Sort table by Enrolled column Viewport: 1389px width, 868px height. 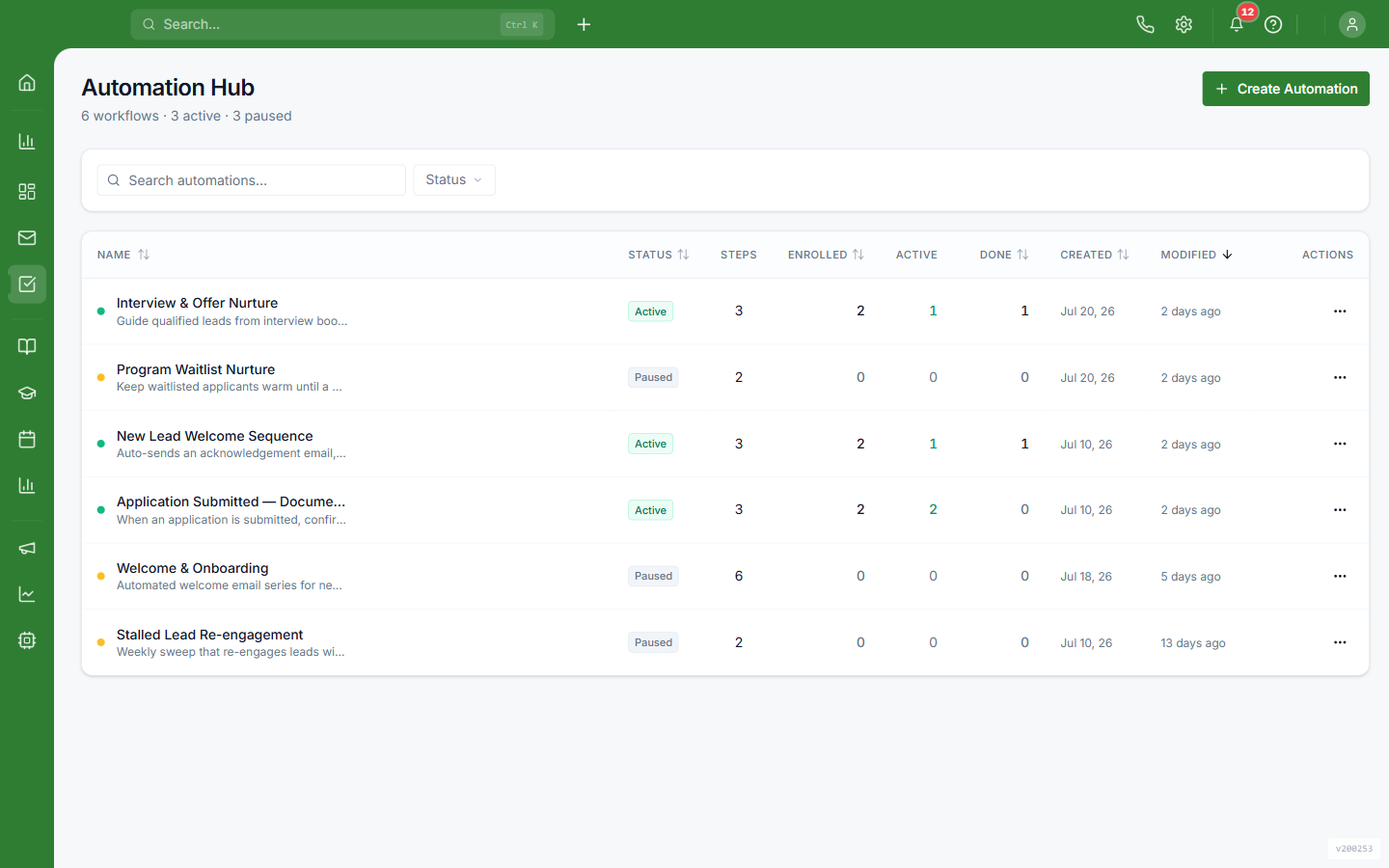[x=826, y=255]
